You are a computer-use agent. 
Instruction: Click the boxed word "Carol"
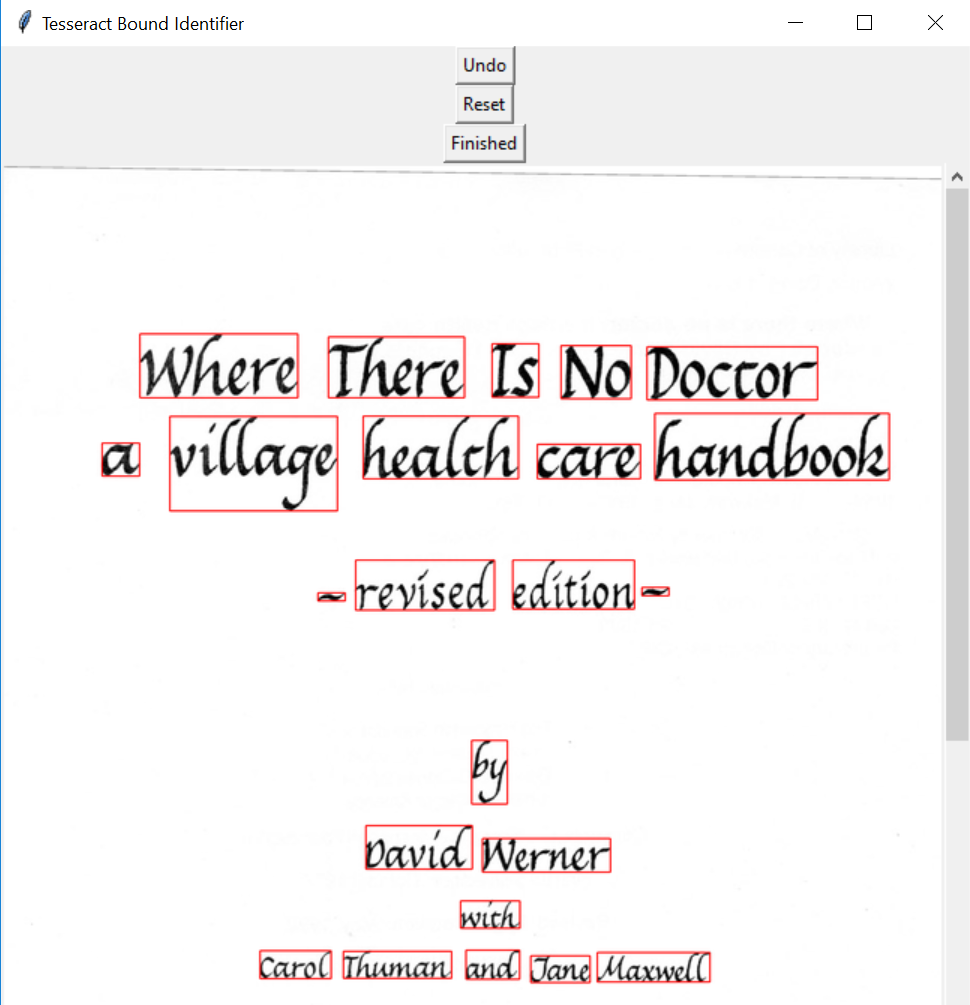click(295, 965)
